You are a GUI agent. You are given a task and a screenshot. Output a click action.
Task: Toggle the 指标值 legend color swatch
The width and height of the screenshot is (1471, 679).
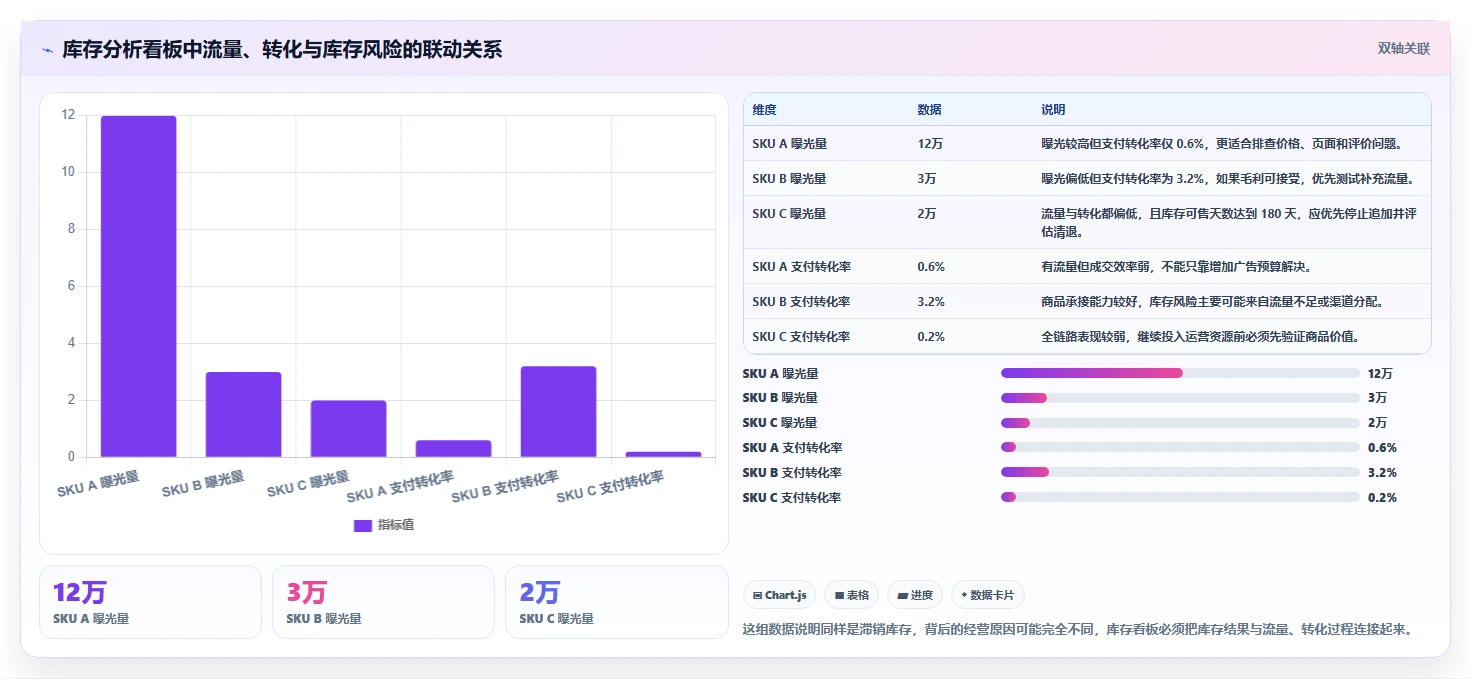coord(363,525)
